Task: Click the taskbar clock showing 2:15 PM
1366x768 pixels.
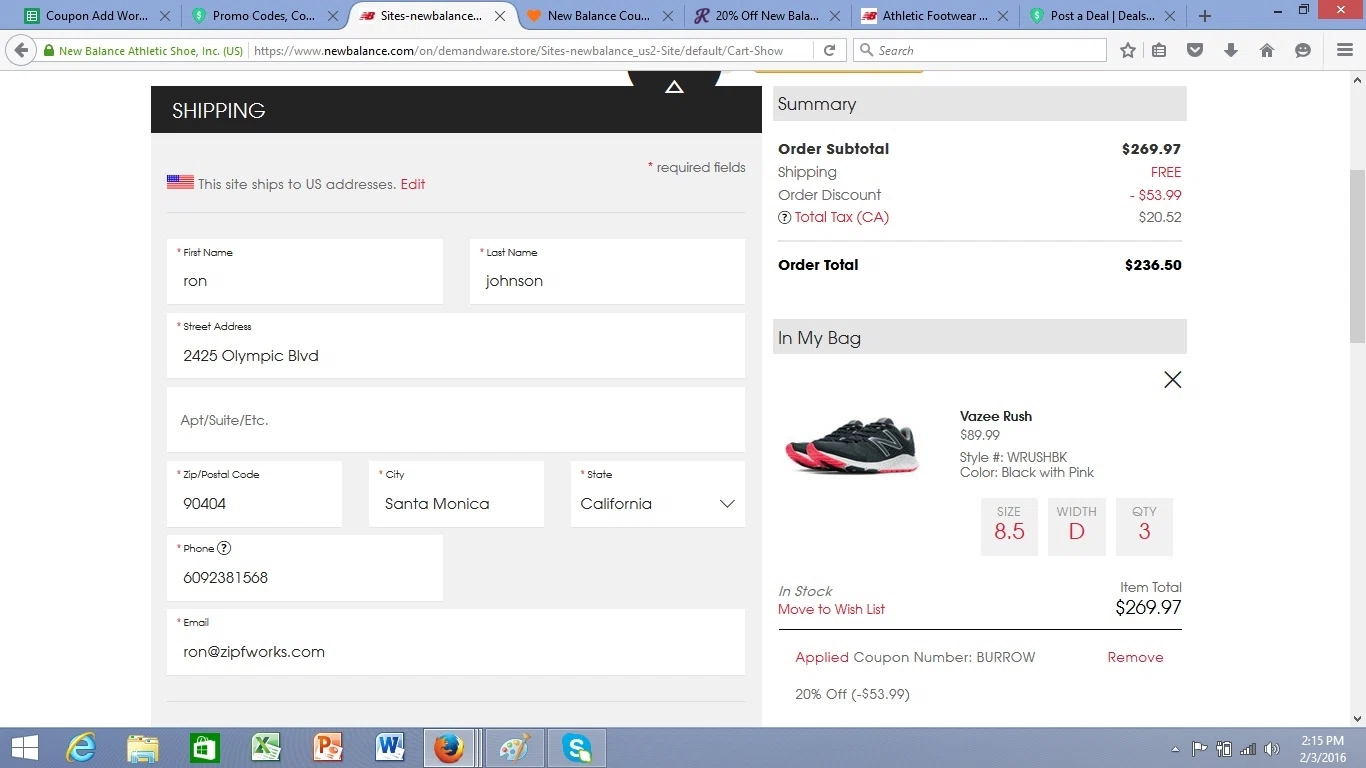Action: 1321,749
